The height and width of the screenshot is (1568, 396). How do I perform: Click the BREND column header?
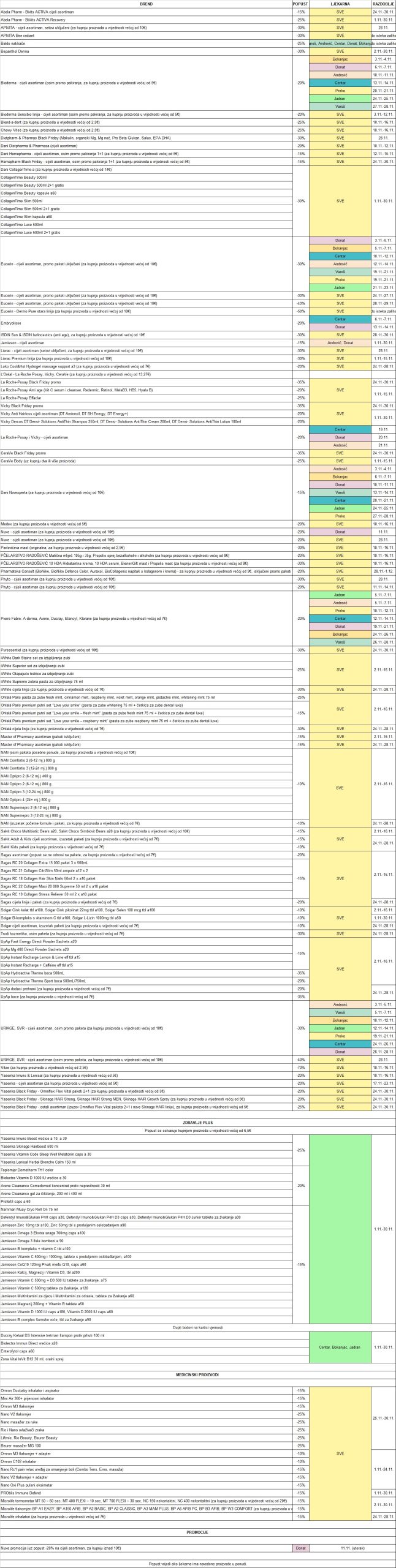(x=147, y=4)
